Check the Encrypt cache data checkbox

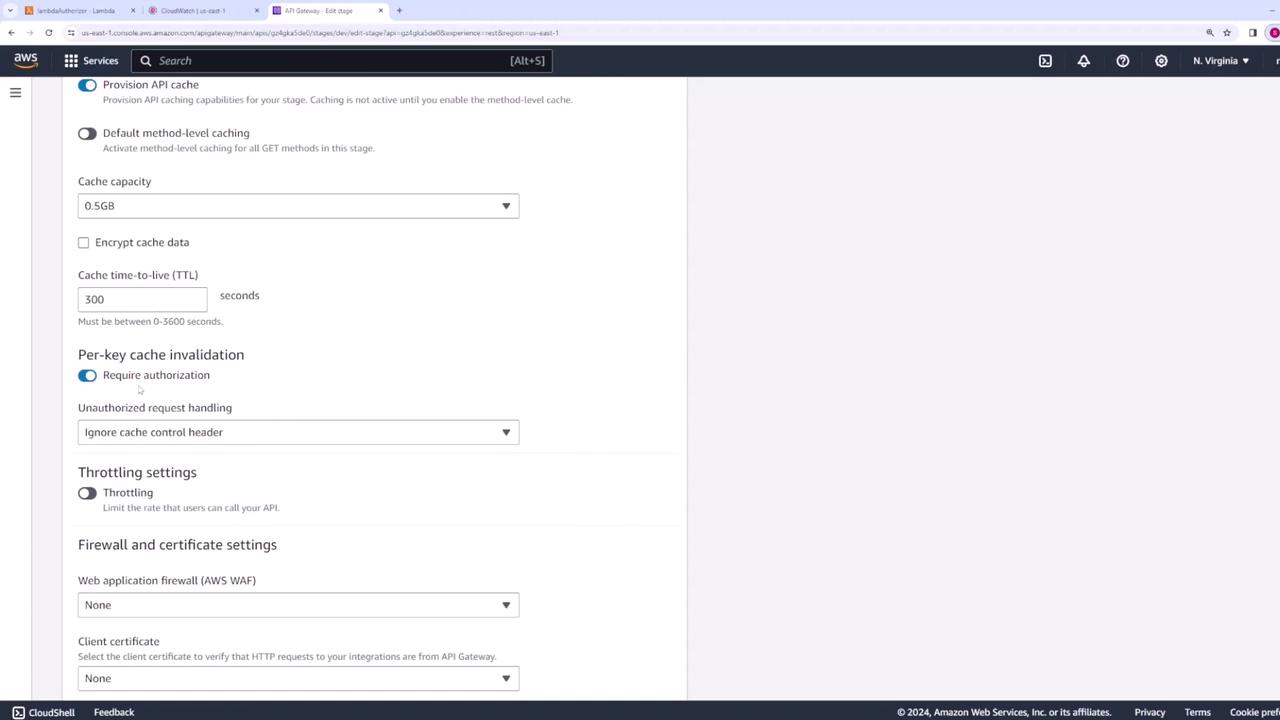pos(84,242)
